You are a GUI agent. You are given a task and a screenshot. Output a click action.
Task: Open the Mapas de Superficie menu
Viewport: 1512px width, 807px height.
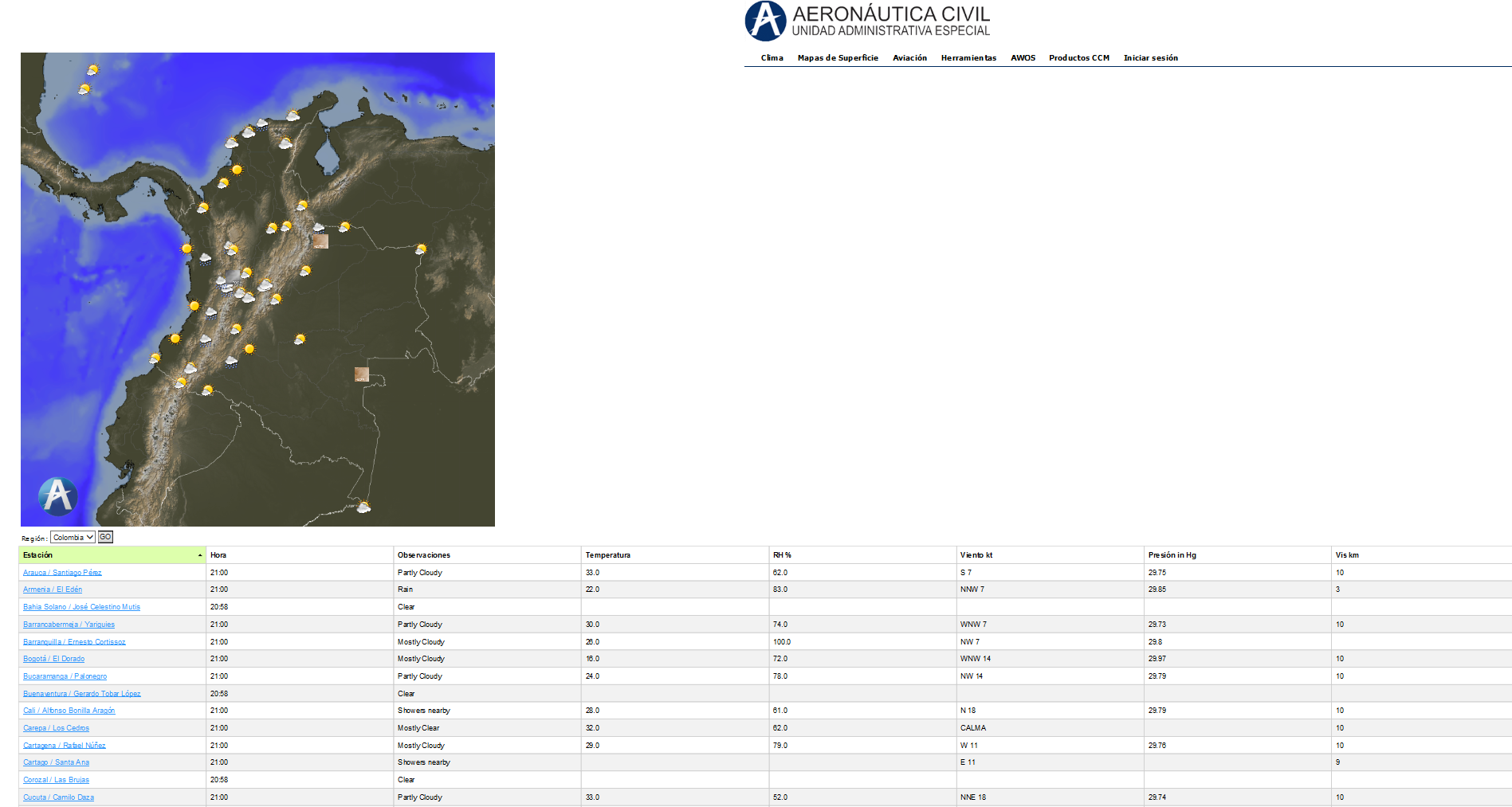838,58
